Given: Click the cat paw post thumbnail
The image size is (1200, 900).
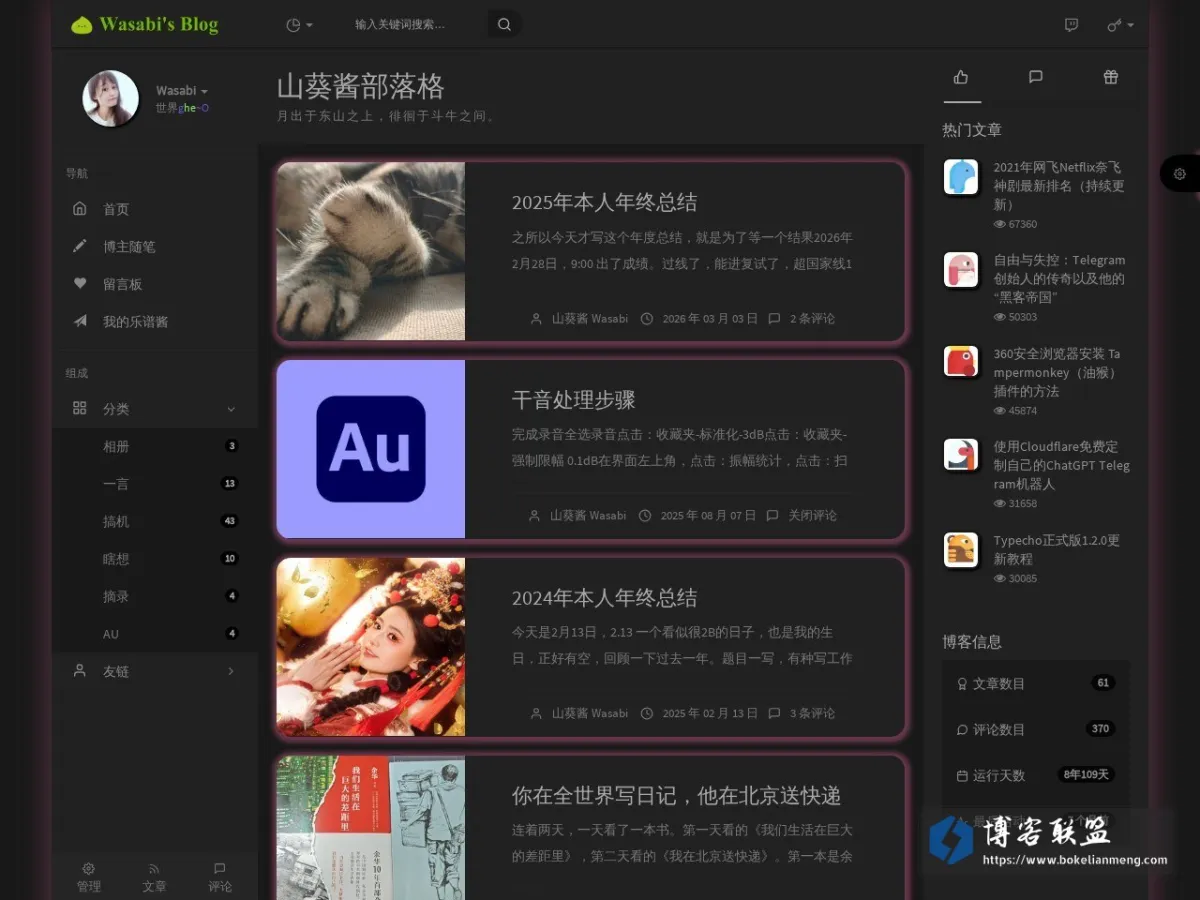Looking at the screenshot, I should pyautogui.click(x=371, y=251).
